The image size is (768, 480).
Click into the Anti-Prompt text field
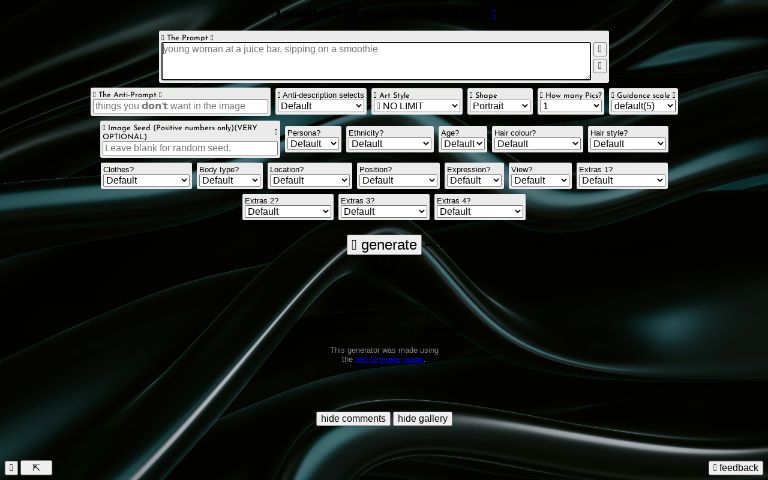tap(180, 106)
